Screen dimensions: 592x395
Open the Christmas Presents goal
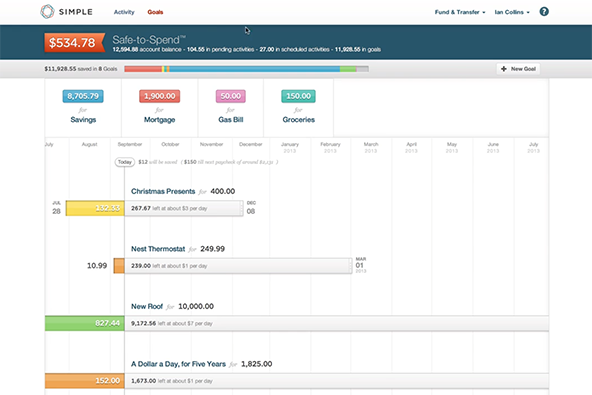(x=163, y=191)
